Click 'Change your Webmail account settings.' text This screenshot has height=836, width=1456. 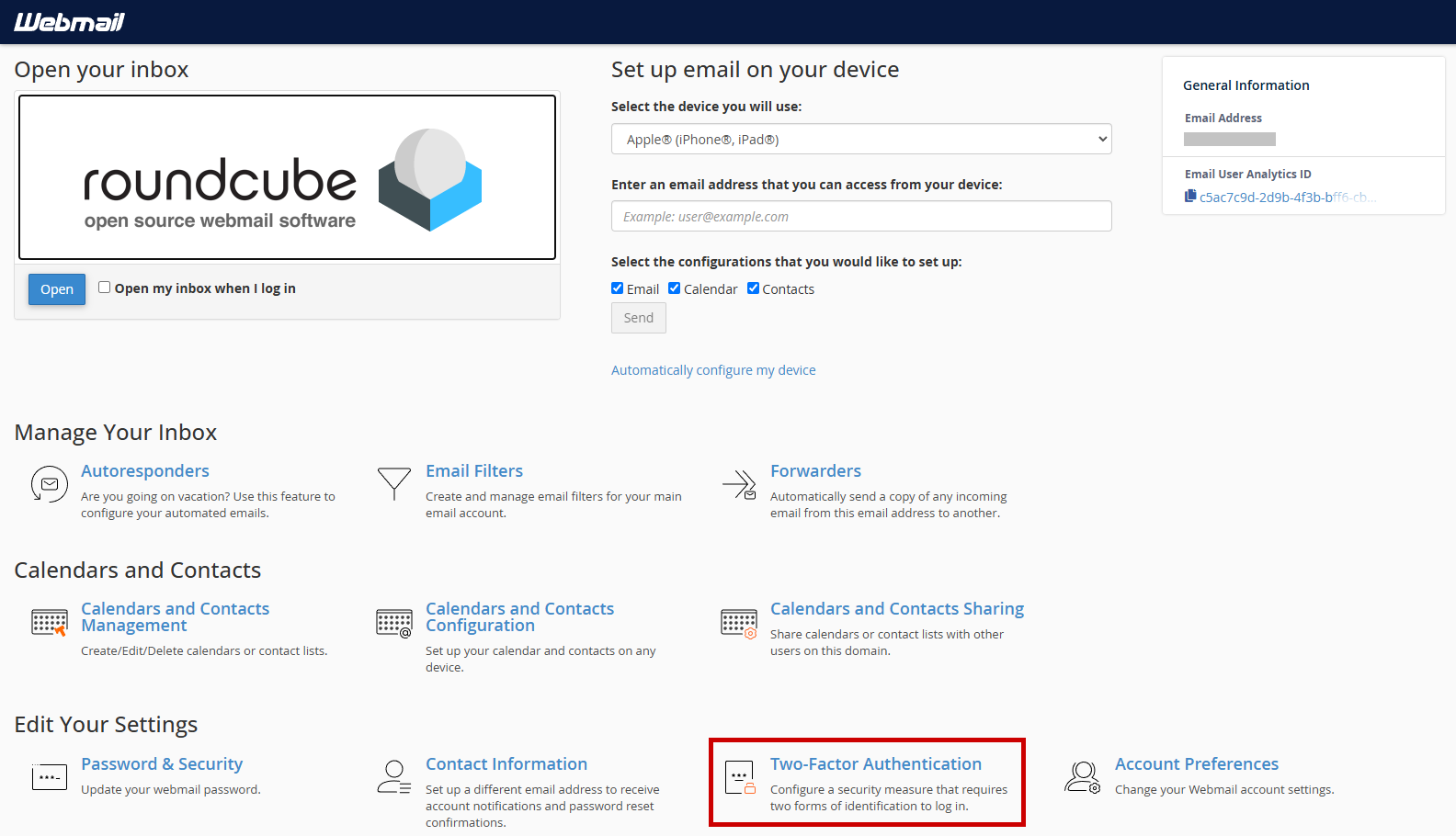click(1224, 789)
